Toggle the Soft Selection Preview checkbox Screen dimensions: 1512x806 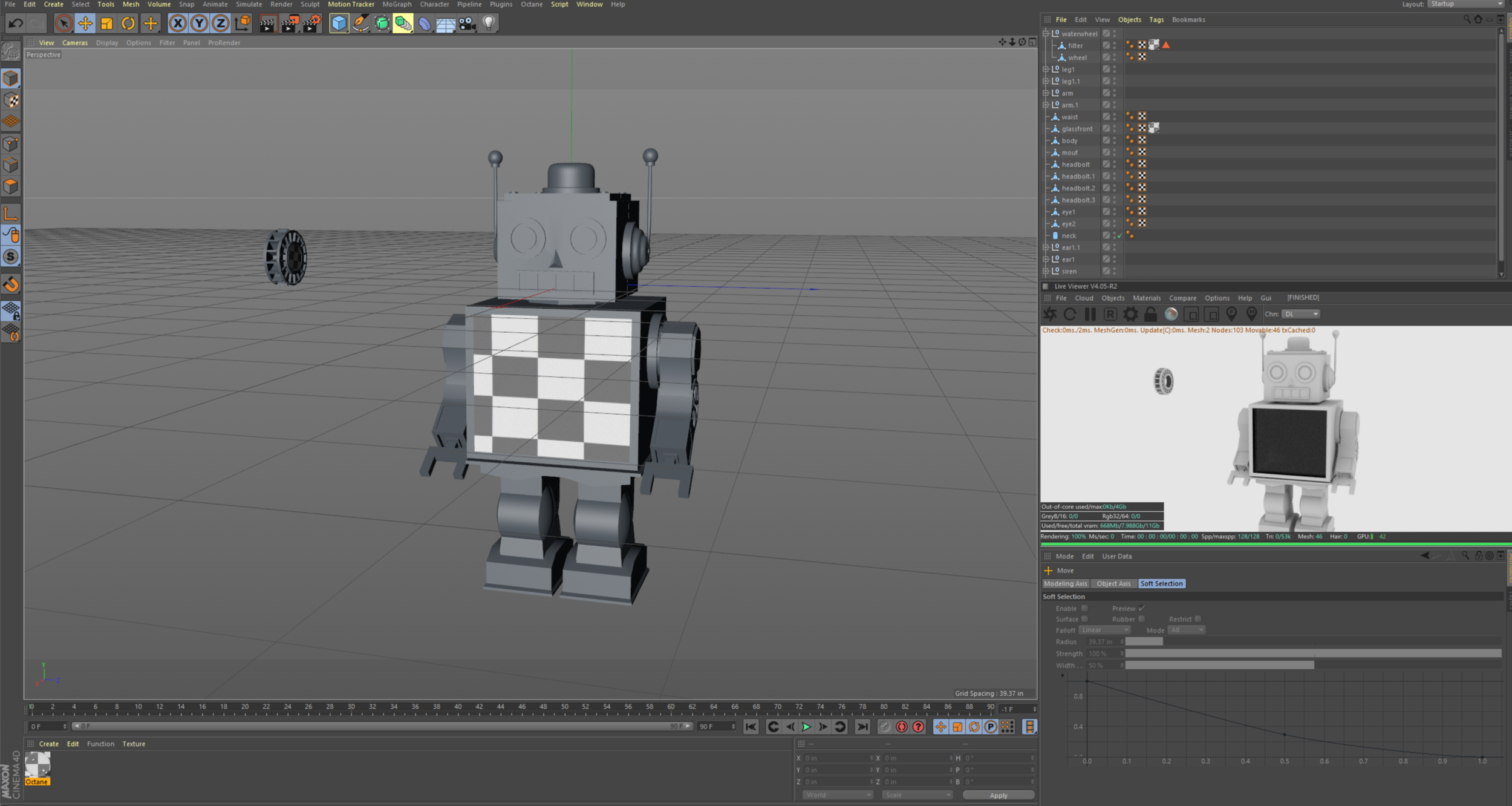1141,608
